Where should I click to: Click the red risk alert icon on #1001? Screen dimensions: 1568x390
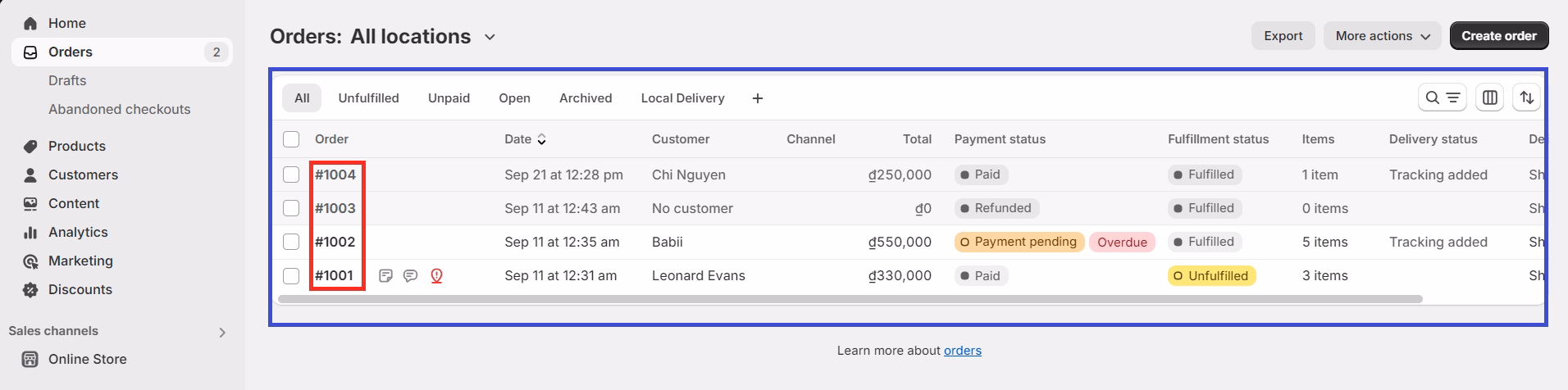[436, 276]
